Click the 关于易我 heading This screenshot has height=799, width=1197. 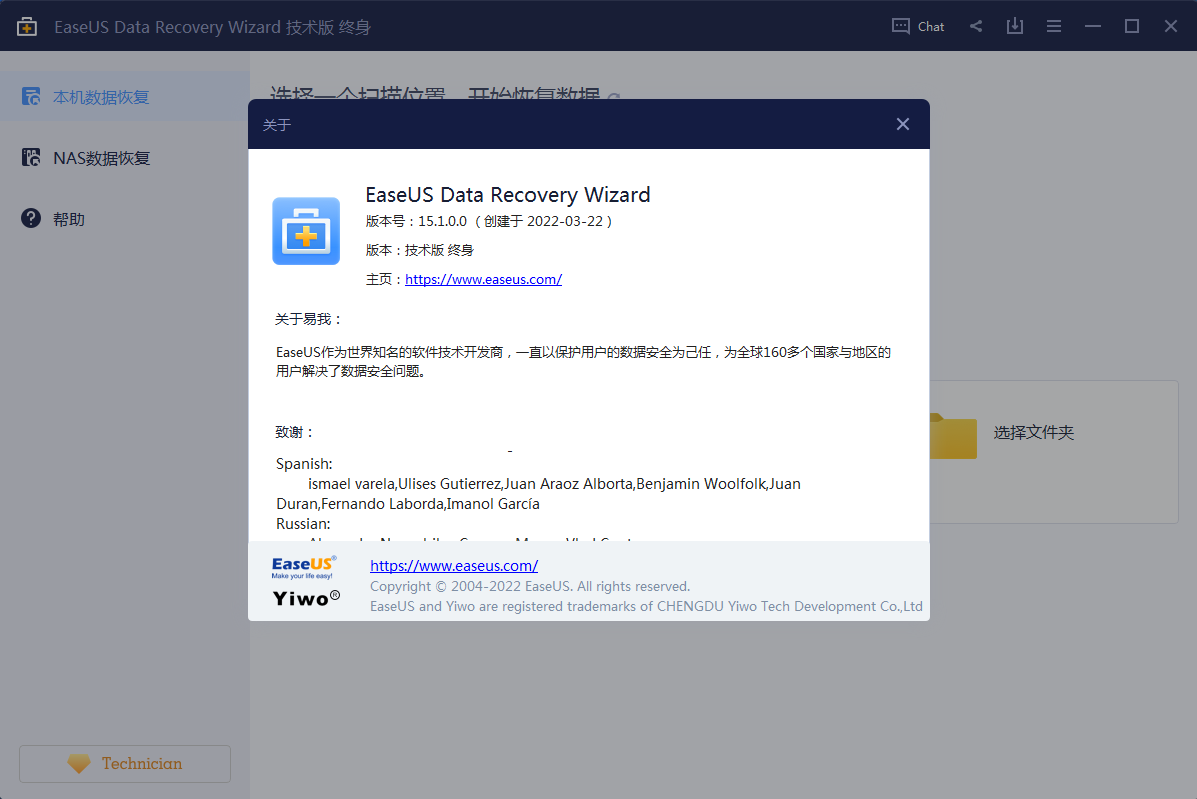pos(308,319)
